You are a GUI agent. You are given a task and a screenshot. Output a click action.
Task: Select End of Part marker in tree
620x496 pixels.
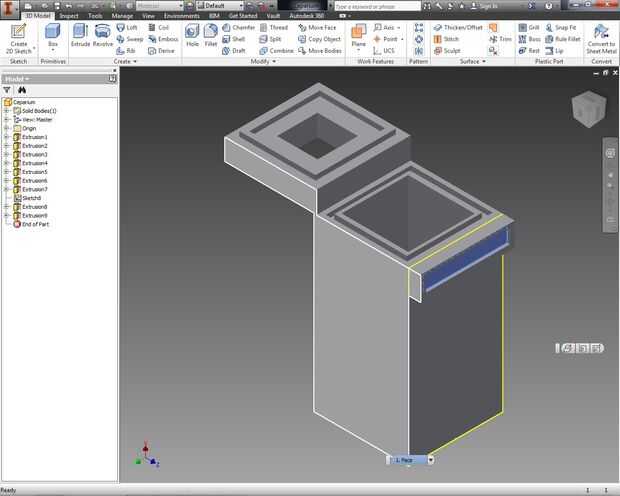(x=32, y=224)
